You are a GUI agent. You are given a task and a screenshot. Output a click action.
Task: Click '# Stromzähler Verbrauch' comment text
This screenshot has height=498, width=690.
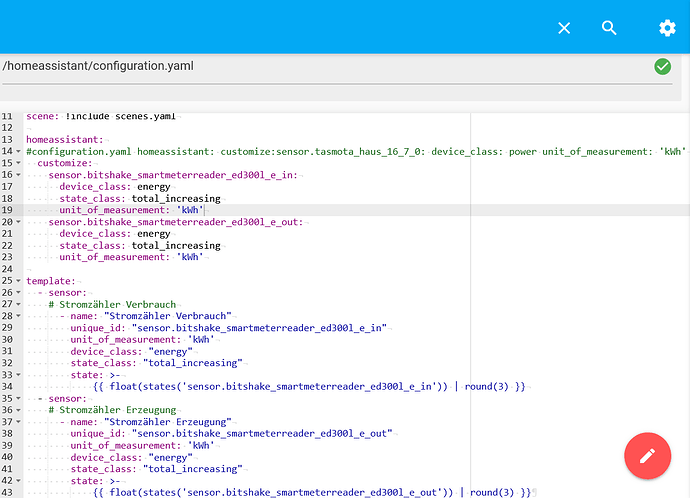(112, 304)
